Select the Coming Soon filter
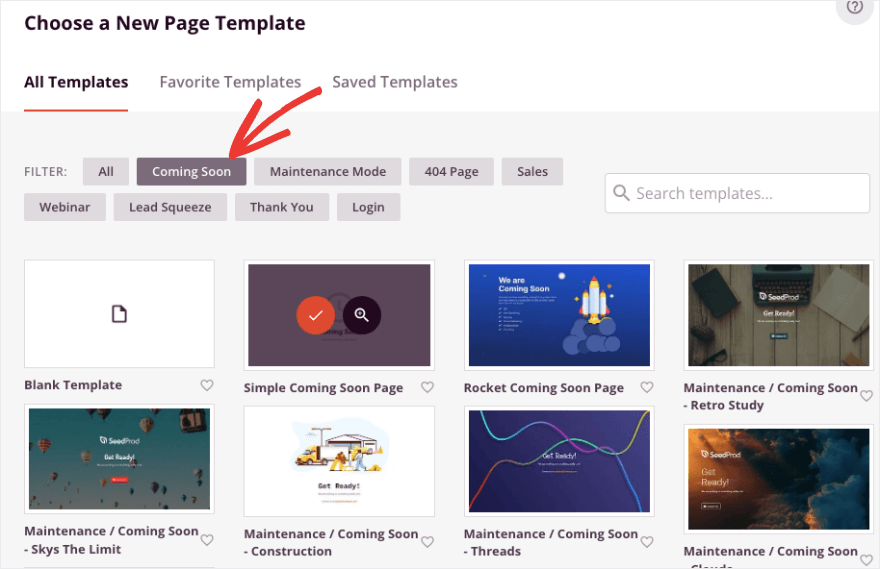This screenshot has width=880, height=569. click(x=191, y=172)
